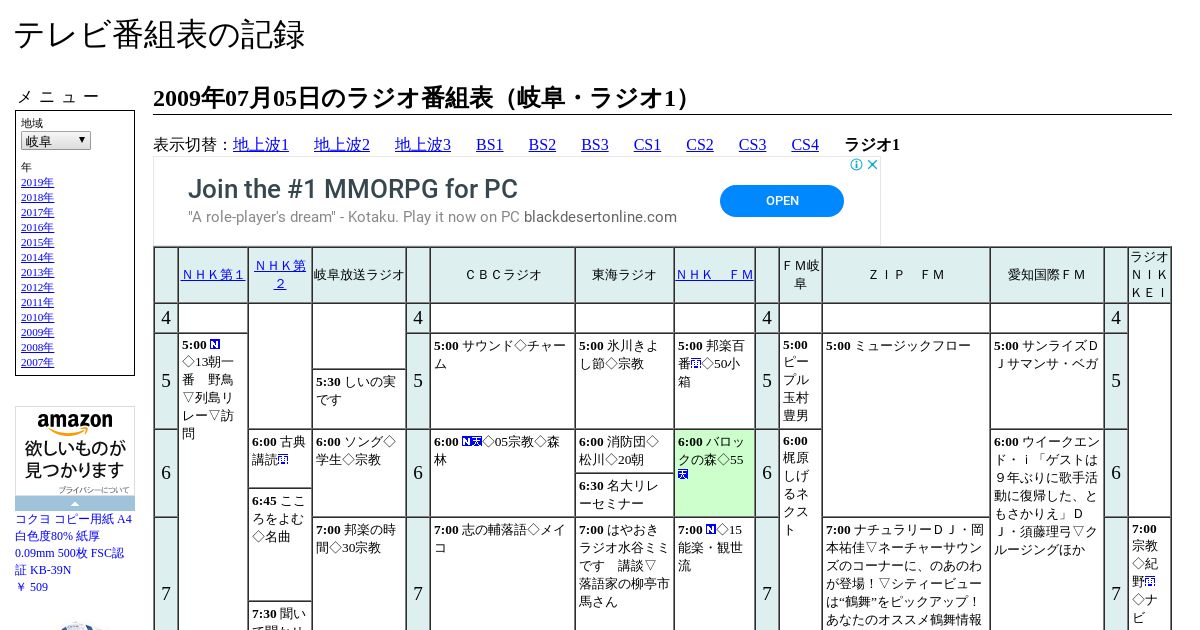Show the CS4 program table

(x=805, y=145)
